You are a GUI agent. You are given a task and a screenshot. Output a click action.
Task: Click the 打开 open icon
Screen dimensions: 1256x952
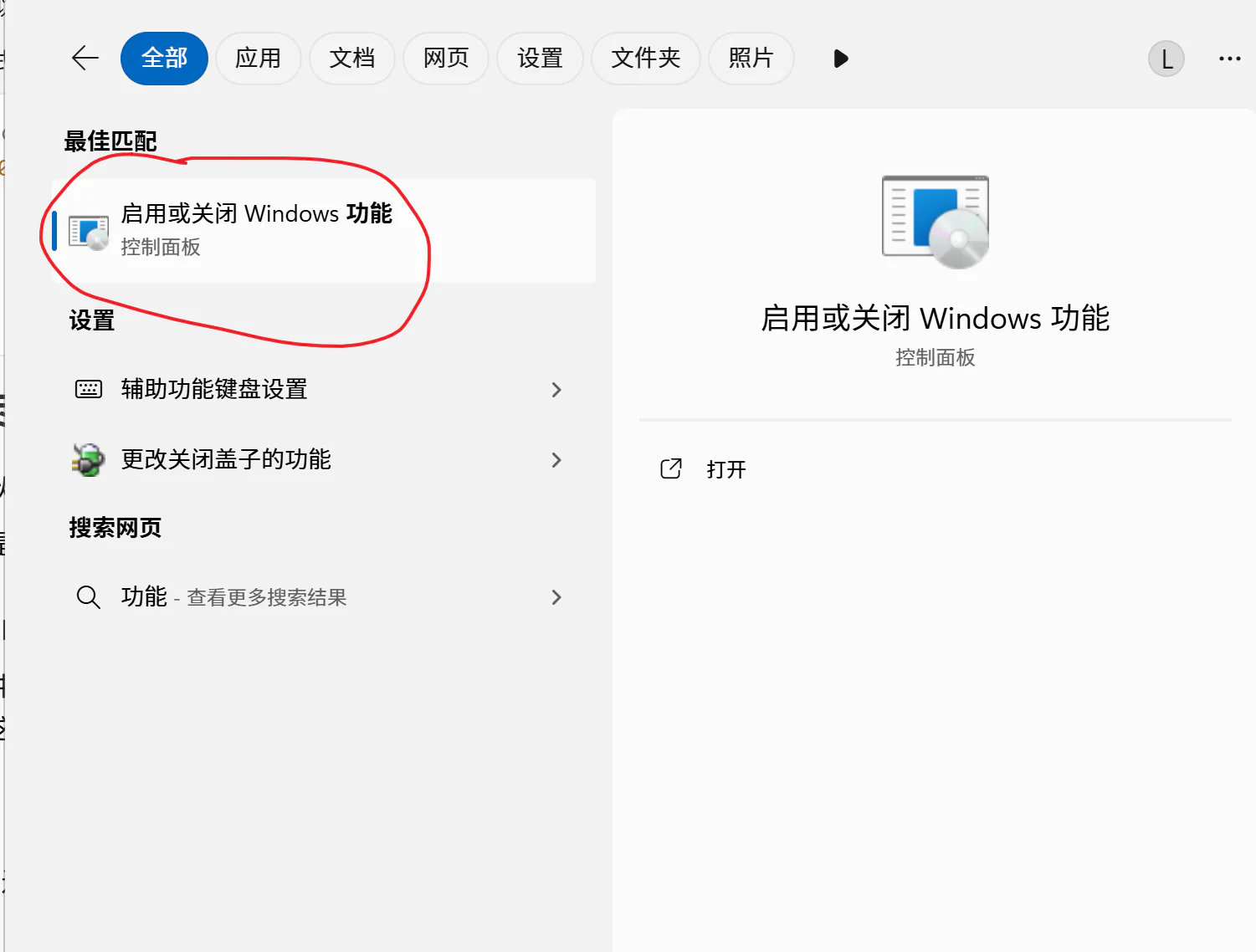(x=671, y=468)
